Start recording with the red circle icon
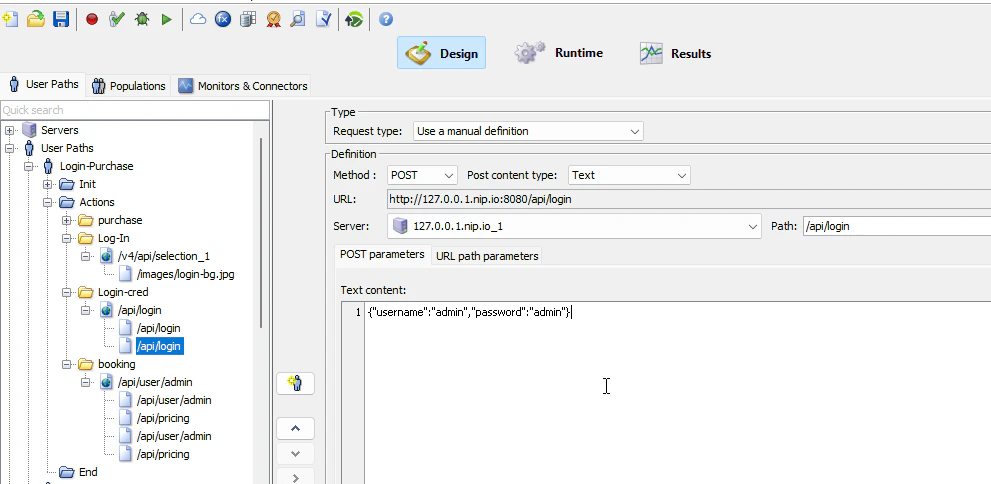 (92, 20)
